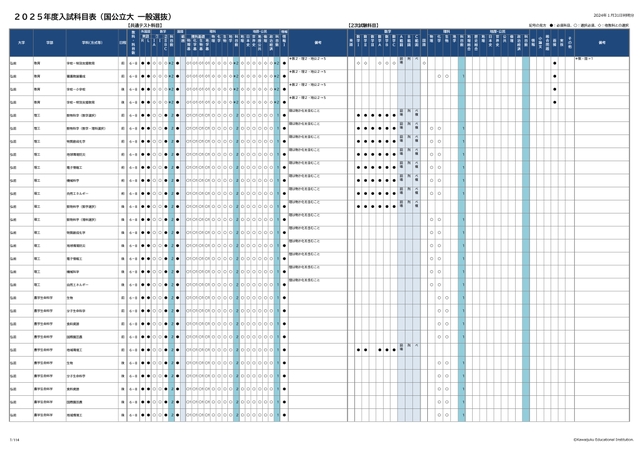Click the 7/114 page number
This screenshot has height=455, width=644.
point(14,438)
